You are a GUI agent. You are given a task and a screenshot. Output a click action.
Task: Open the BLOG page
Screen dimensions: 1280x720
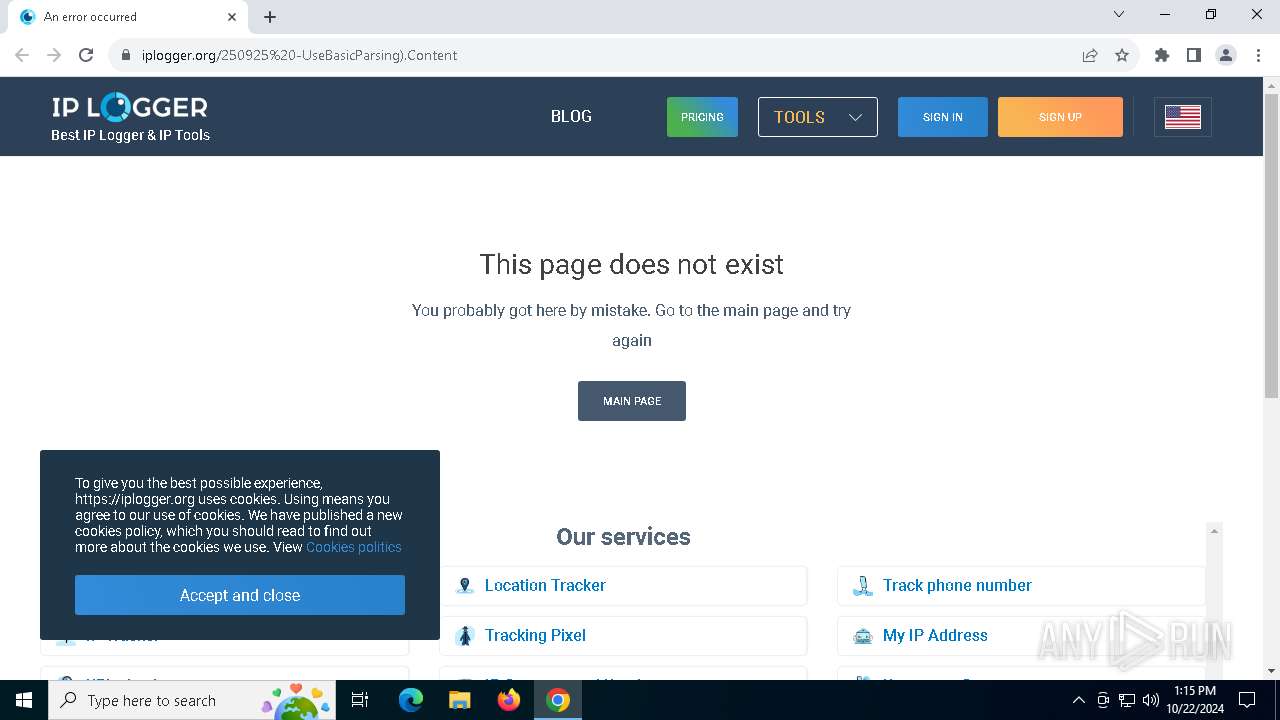pos(571,117)
